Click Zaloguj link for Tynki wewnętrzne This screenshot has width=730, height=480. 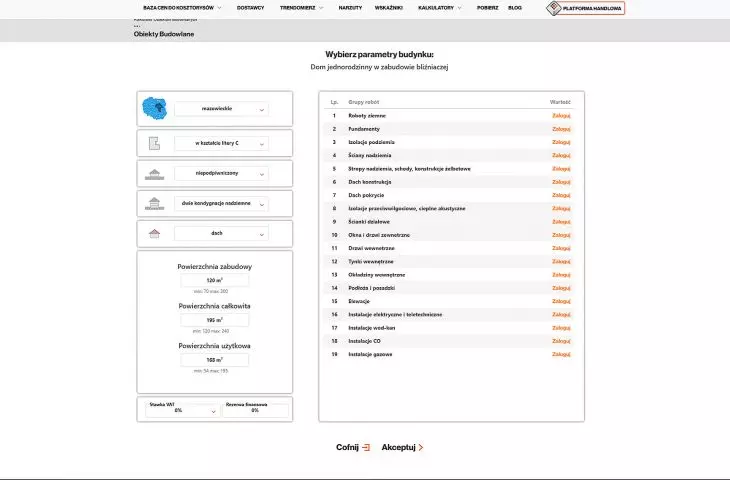[561, 262]
